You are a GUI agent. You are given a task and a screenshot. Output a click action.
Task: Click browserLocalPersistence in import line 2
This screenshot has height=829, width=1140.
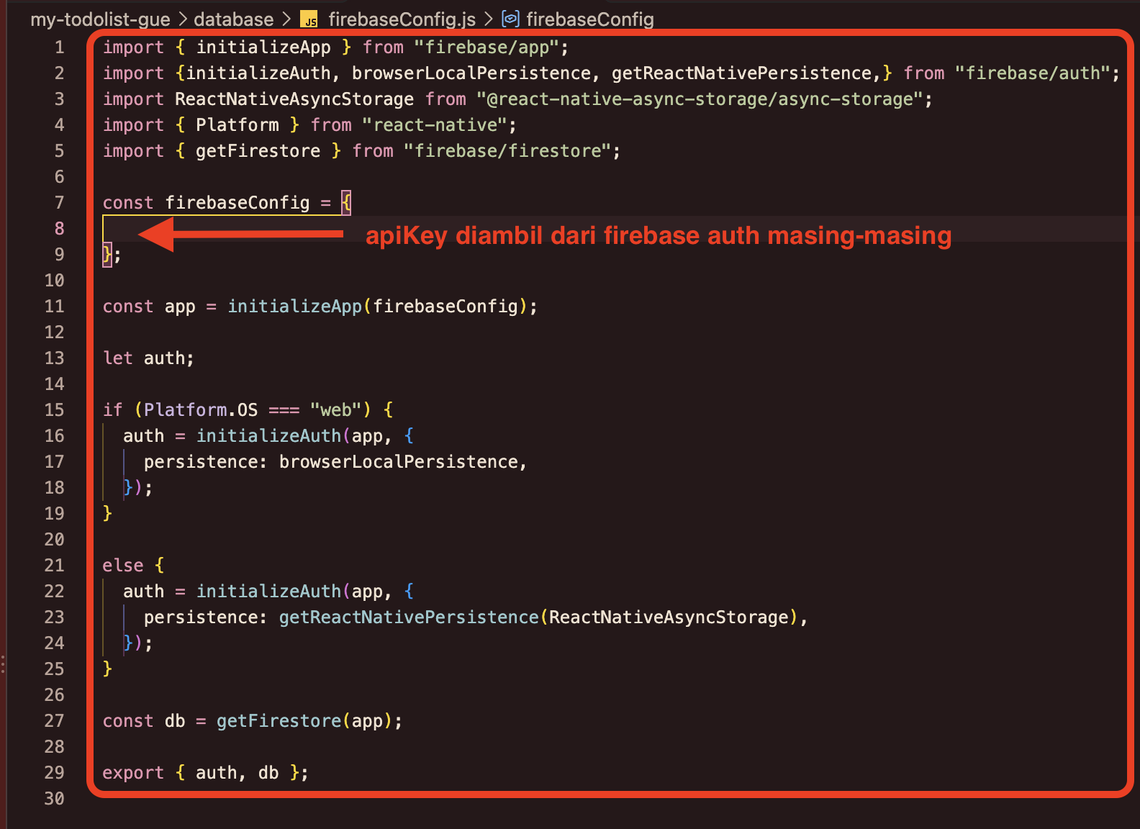pos(471,73)
